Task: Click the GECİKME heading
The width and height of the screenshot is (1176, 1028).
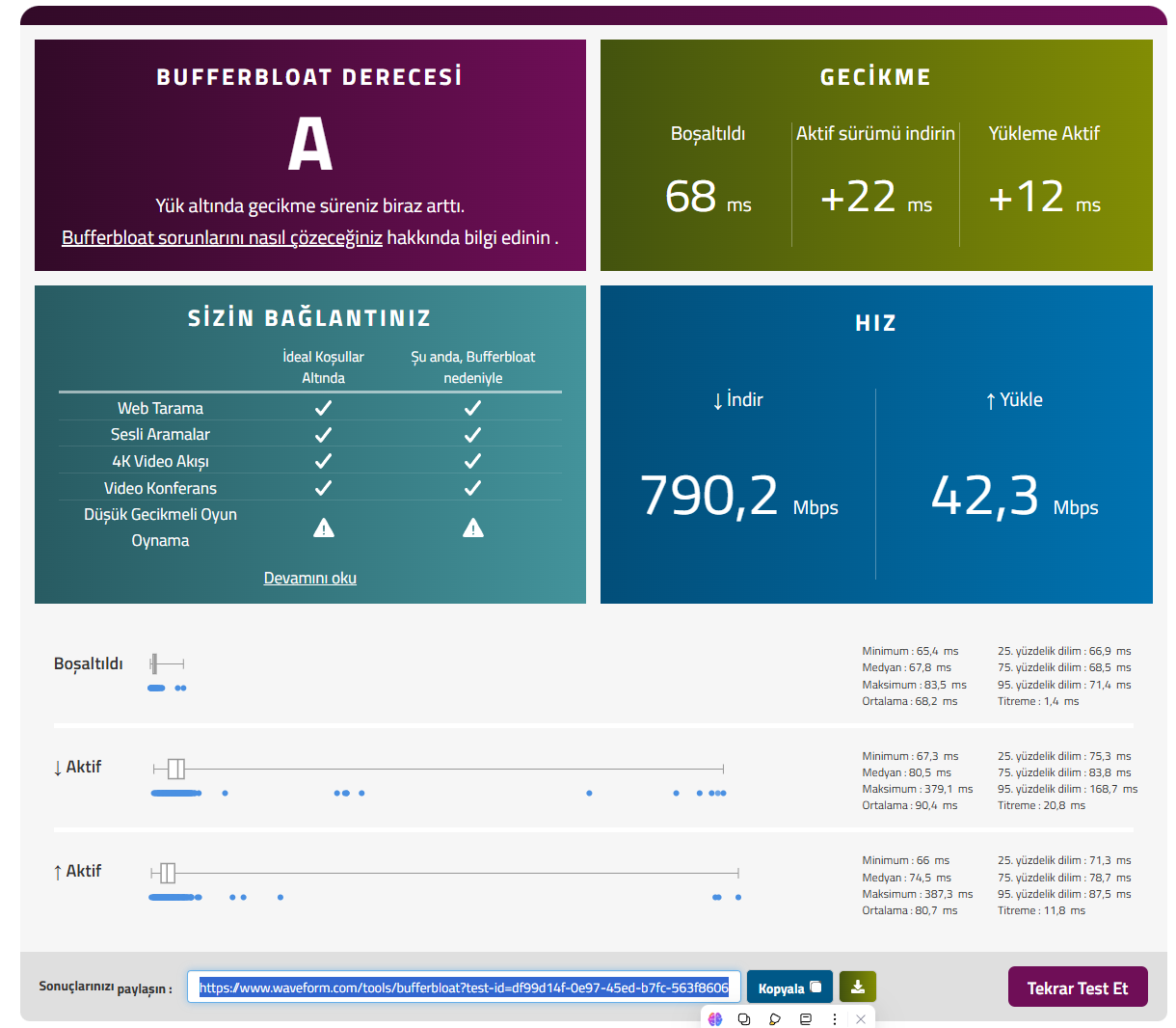Action: (x=875, y=77)
